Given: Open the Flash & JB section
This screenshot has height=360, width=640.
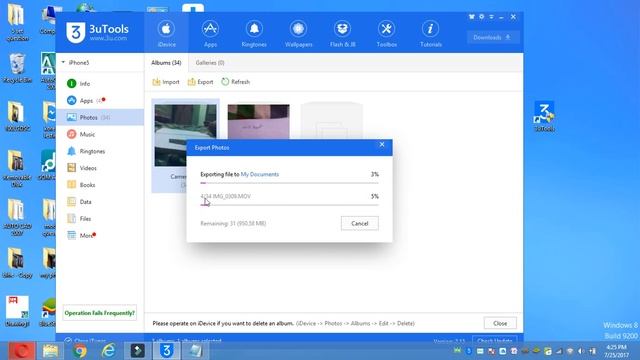Looking at the screenshot, I should [342, 33].
